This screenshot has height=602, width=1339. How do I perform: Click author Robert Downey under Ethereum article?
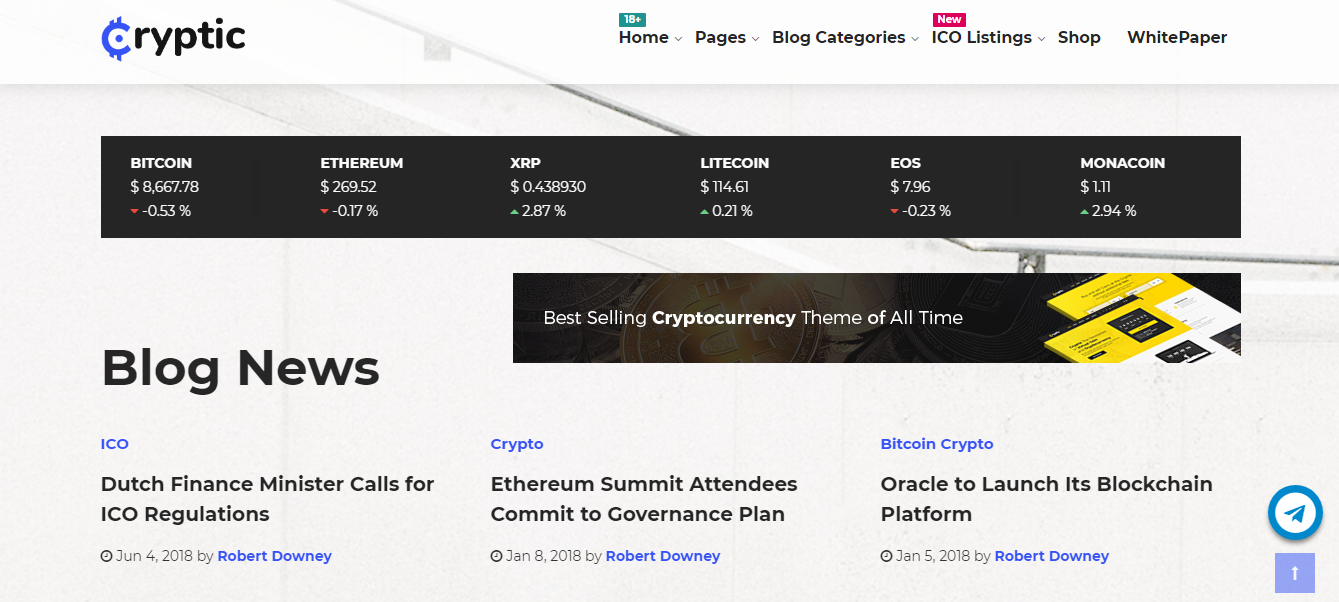(x=663, y=556)
